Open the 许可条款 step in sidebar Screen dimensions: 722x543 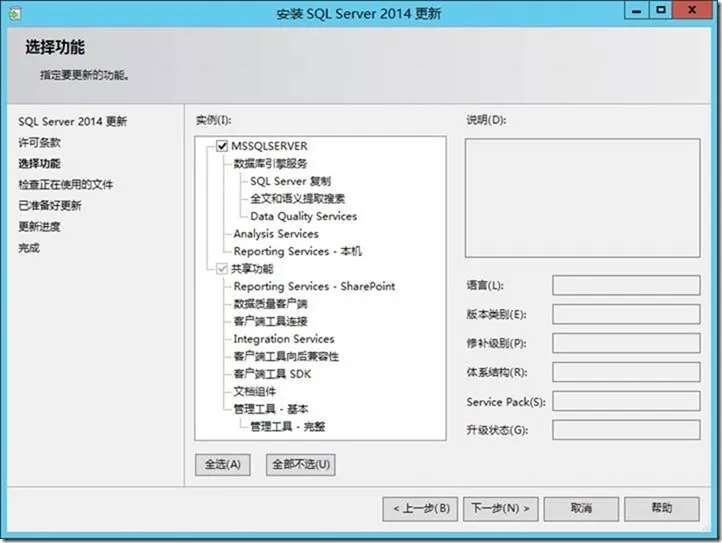point(39,142)
